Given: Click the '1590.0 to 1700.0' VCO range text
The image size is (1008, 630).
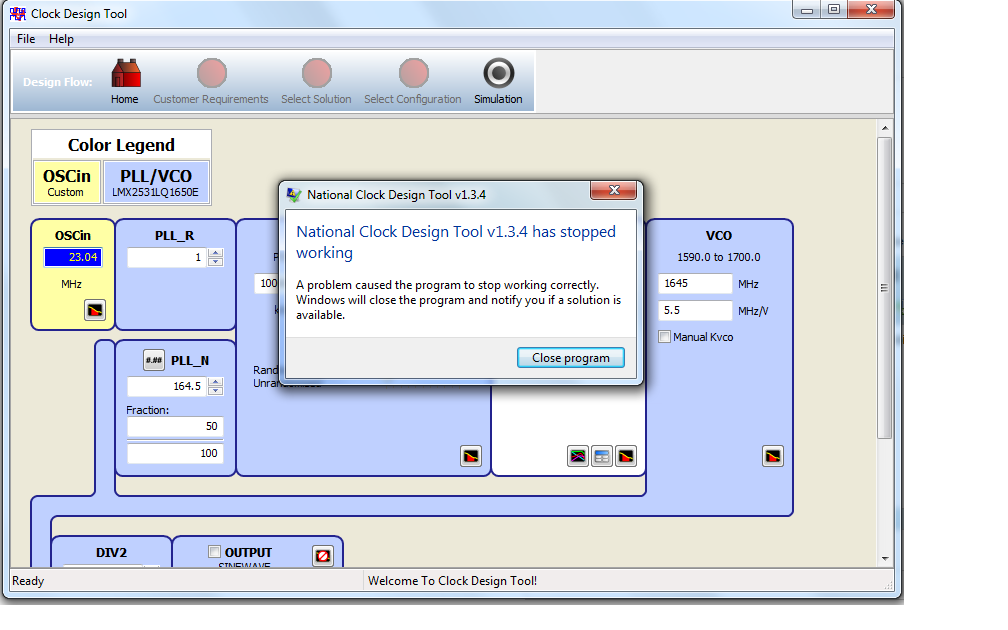Looking at the screenshot, I should (719, 257).
